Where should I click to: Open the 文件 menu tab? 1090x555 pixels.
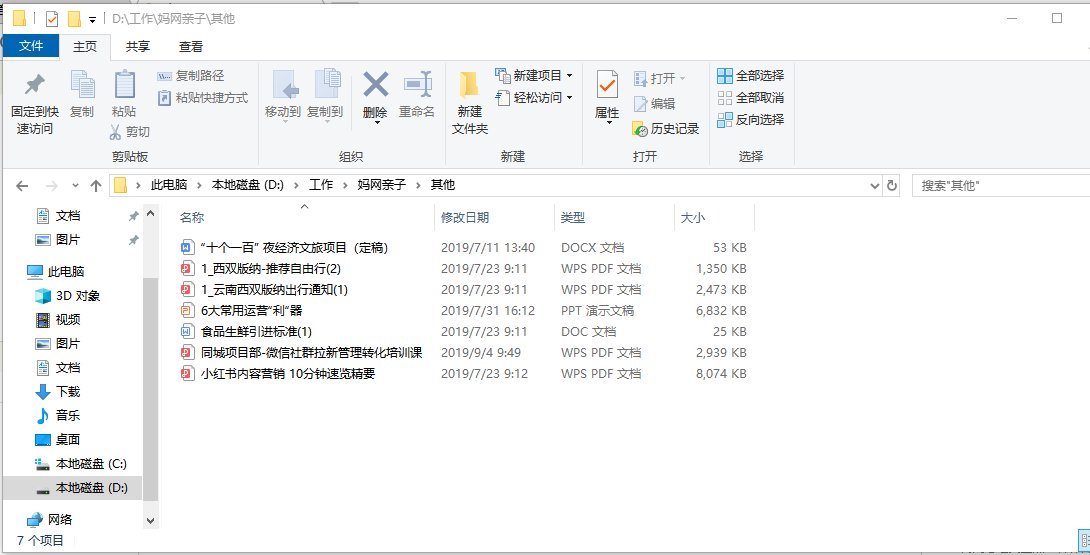[x=31, y=46]
